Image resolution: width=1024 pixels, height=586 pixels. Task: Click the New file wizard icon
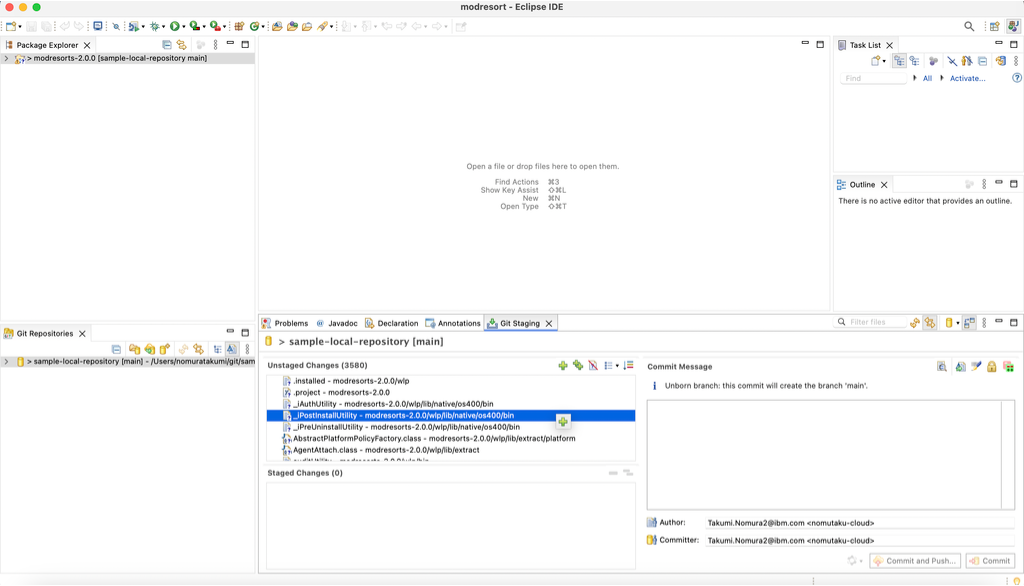click(x=11, y=26)
